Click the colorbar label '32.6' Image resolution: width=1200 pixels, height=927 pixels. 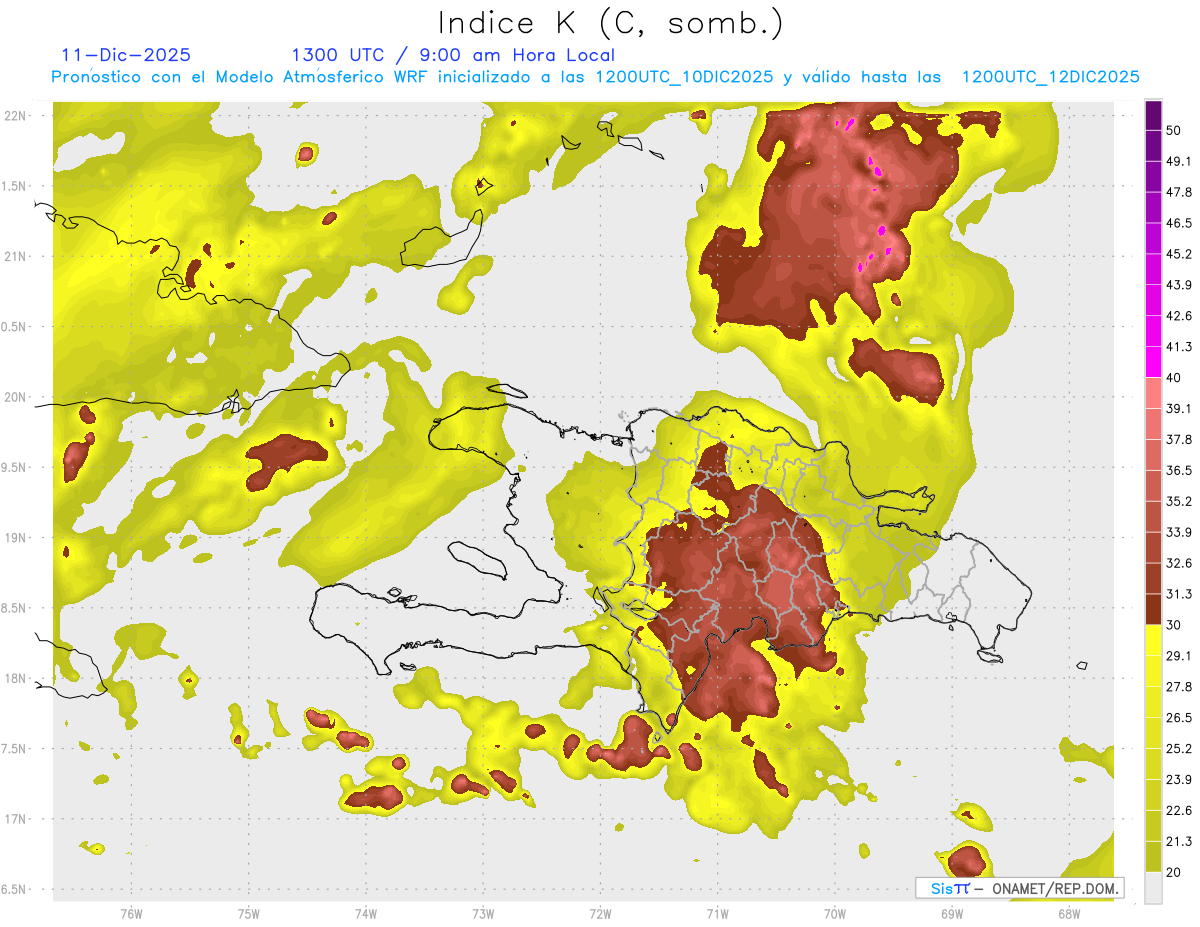click(1179, 563)
